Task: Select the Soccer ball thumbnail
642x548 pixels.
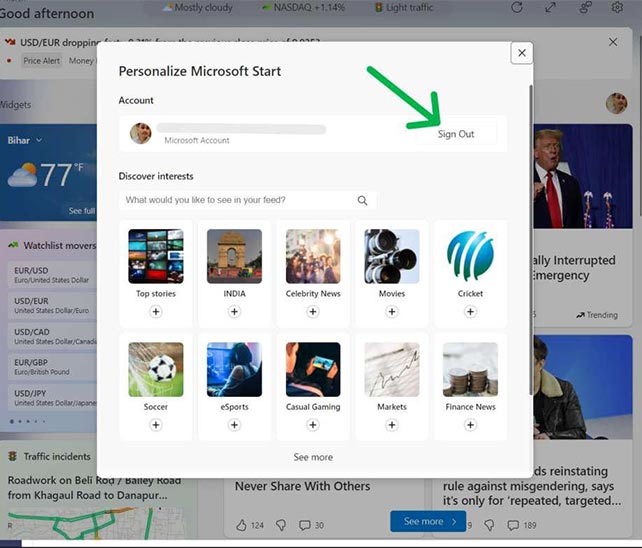Action: tap(156, 369)
